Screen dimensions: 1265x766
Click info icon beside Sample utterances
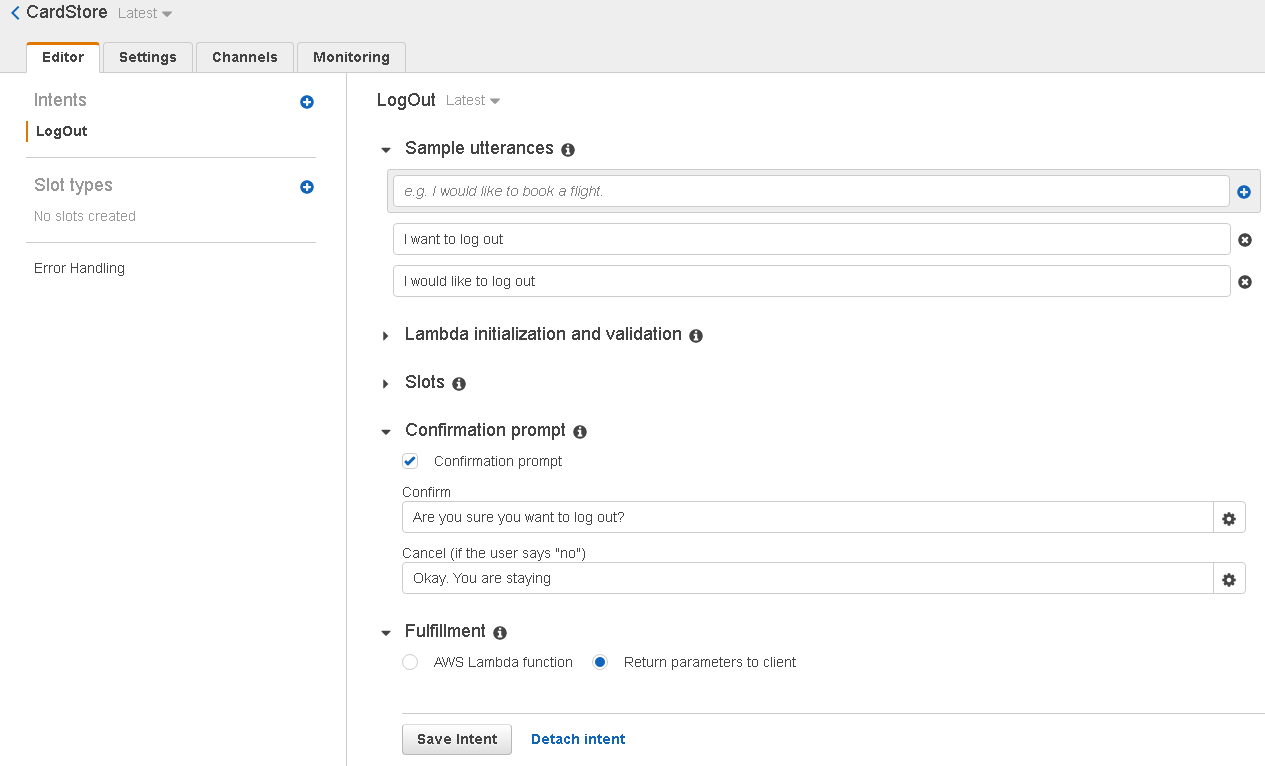click(x=568, y=150)
